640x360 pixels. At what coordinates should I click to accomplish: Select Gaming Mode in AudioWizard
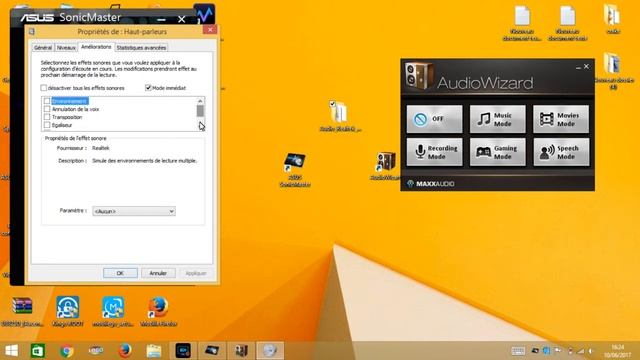click(x=498, y=152)
